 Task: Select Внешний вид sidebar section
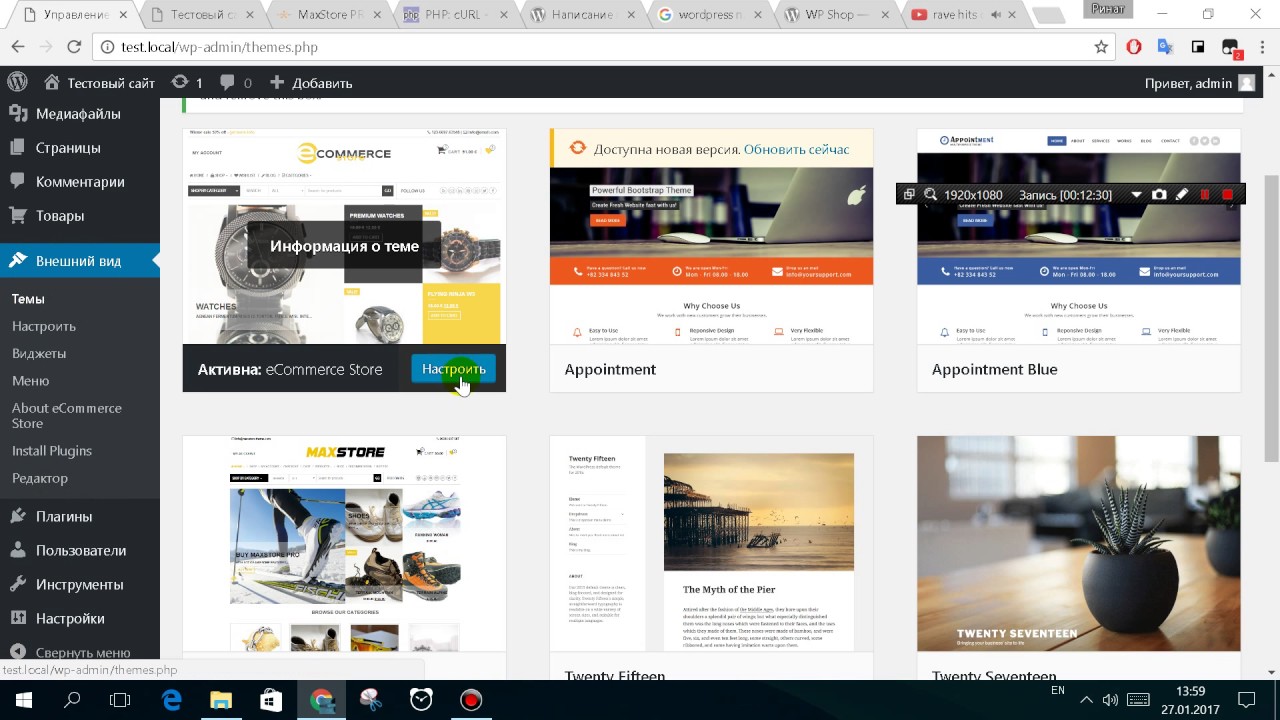[80, 261]
